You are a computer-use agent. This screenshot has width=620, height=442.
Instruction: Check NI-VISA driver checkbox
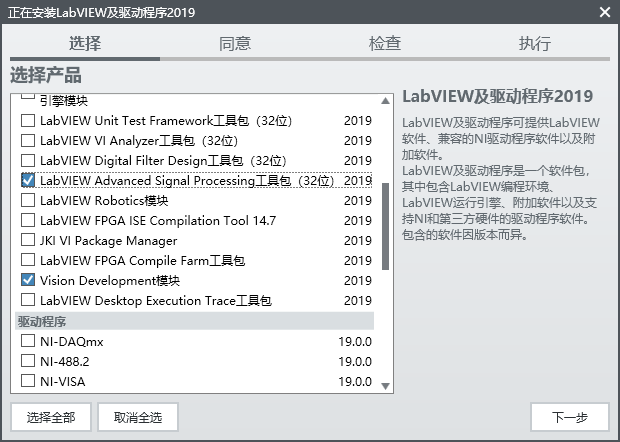[x=28, y=381]
